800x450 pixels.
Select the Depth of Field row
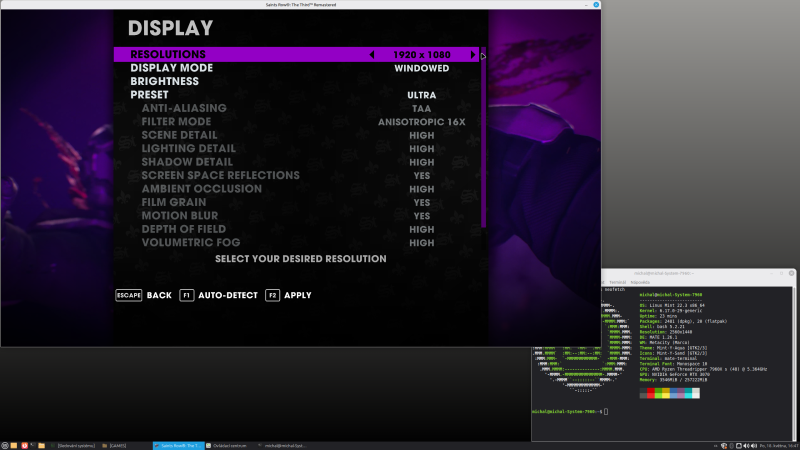click(x=296, y=229)
